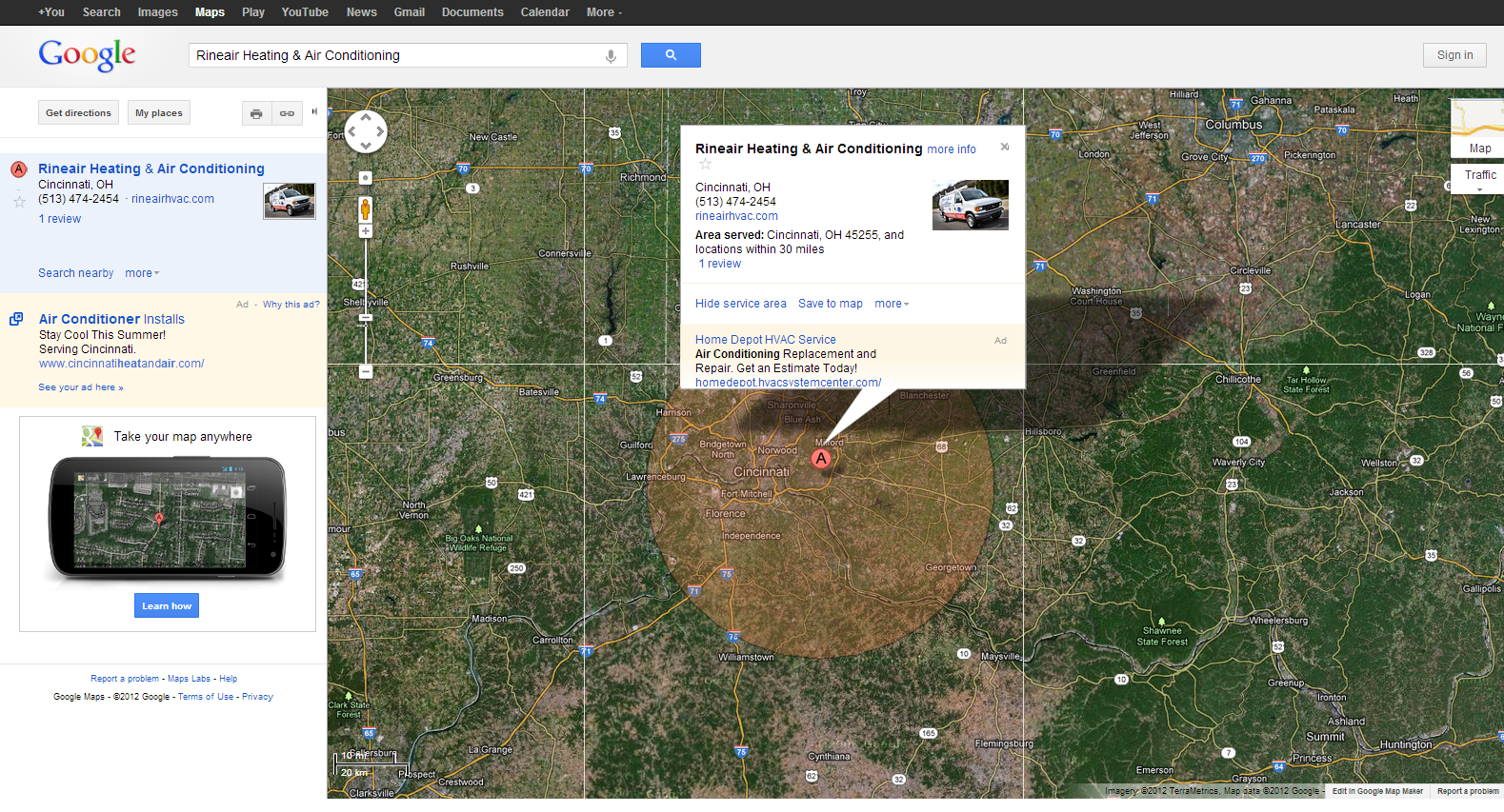Click the phone image in the mobile promo
Image resolution: width=1504 pixels, height=812 pixels.
(167, 519)
